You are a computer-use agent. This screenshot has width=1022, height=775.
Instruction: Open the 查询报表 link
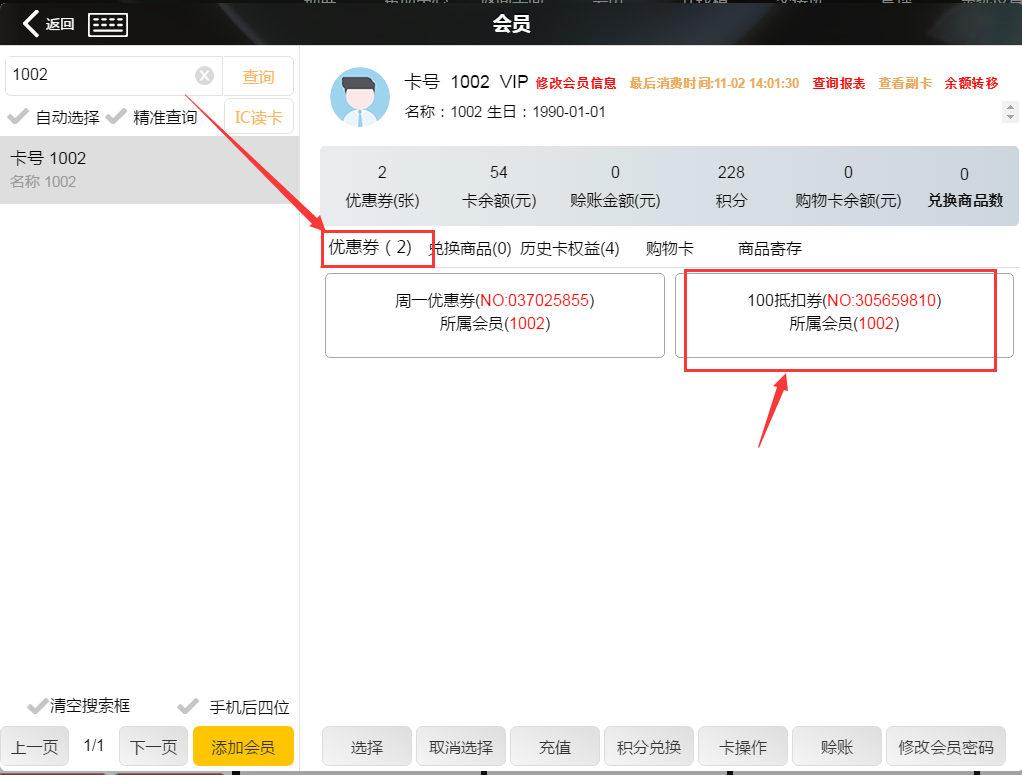pyautogui.click(x=838, y=83)
